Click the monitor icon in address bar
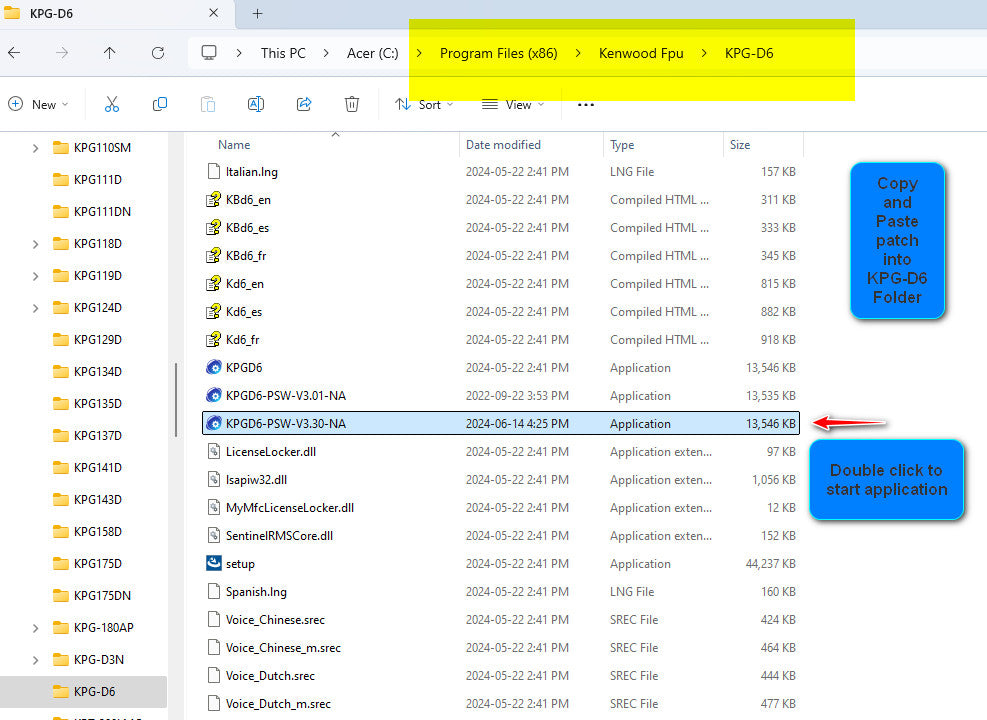The height and width of the screenshot is (720, 987). pyautogui.click(x=209, y=53)
